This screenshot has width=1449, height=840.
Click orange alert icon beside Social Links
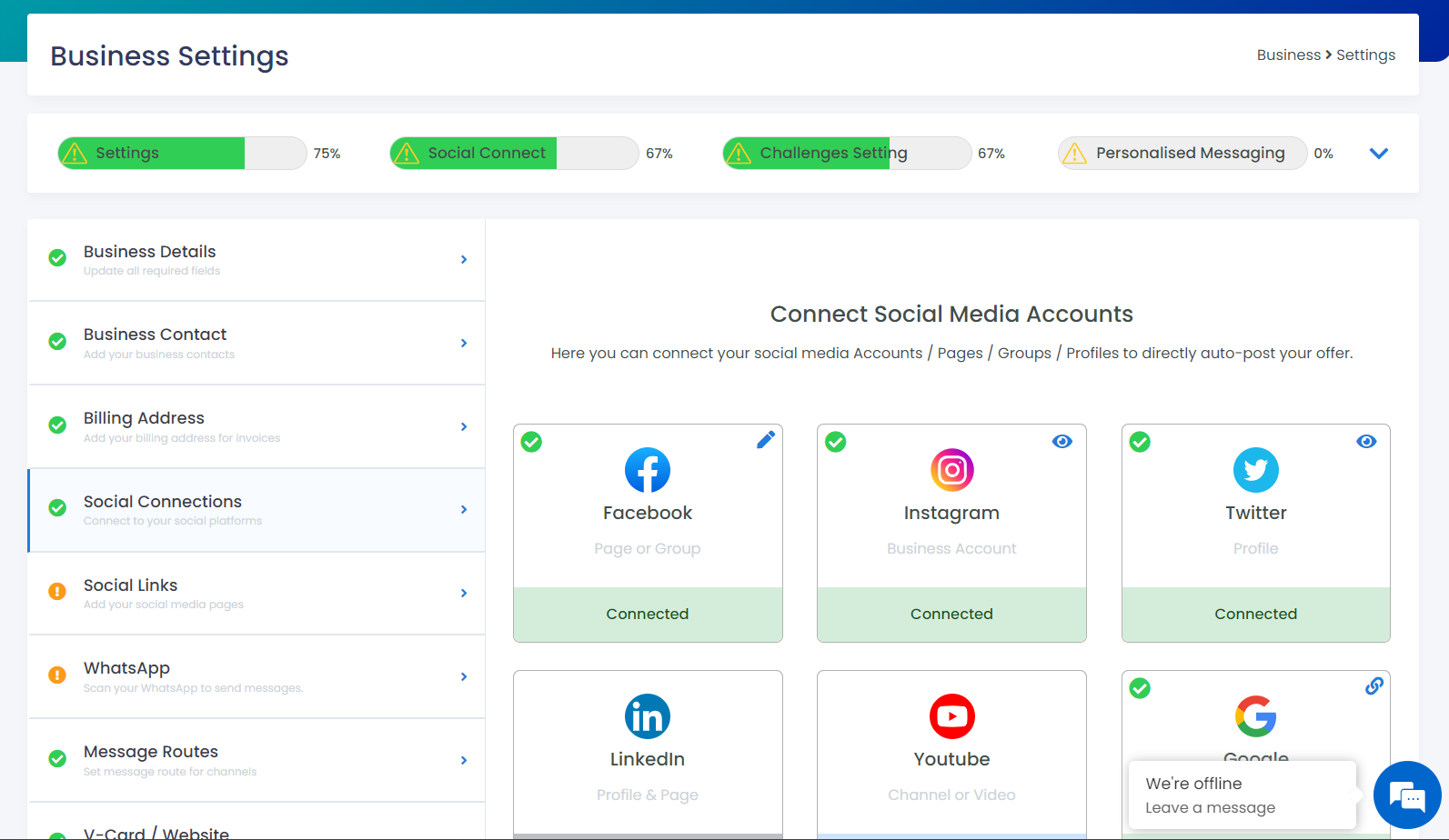tap(57, 592)
